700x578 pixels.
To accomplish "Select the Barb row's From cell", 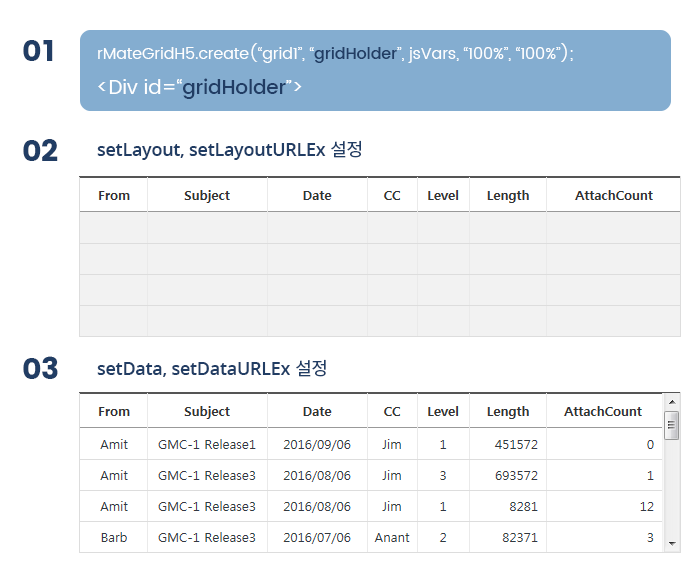I will (x=114, y=537).
